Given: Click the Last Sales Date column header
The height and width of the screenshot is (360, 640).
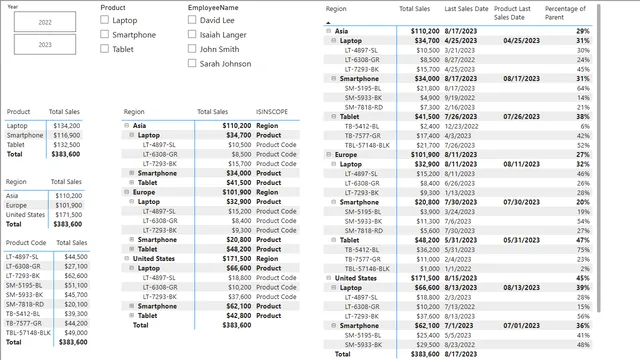Looking at the screenshot, I should (466, 9).
